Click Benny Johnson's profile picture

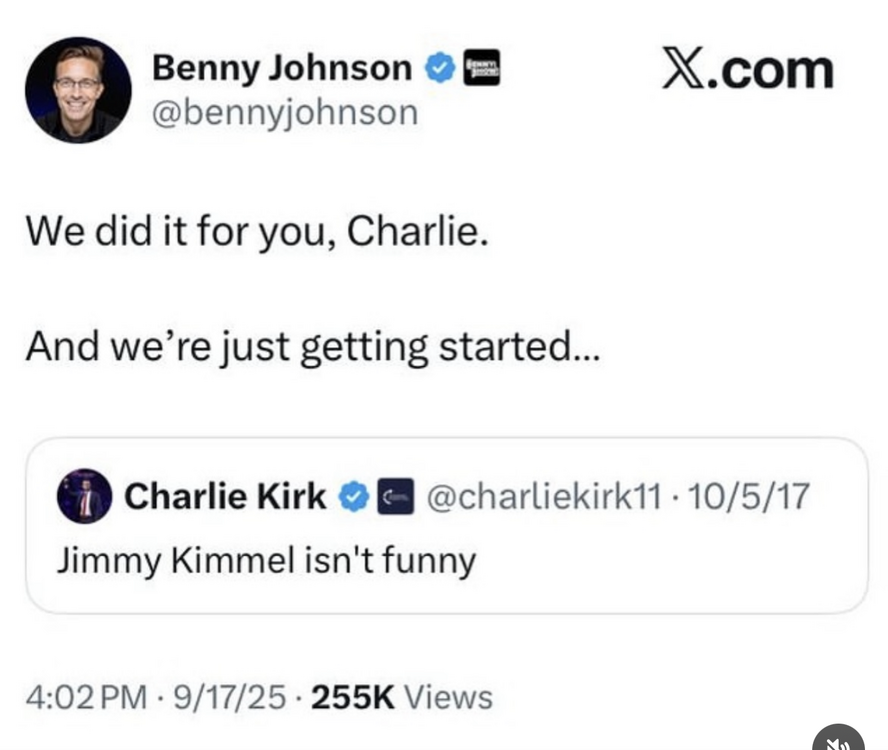coord(78,90)
